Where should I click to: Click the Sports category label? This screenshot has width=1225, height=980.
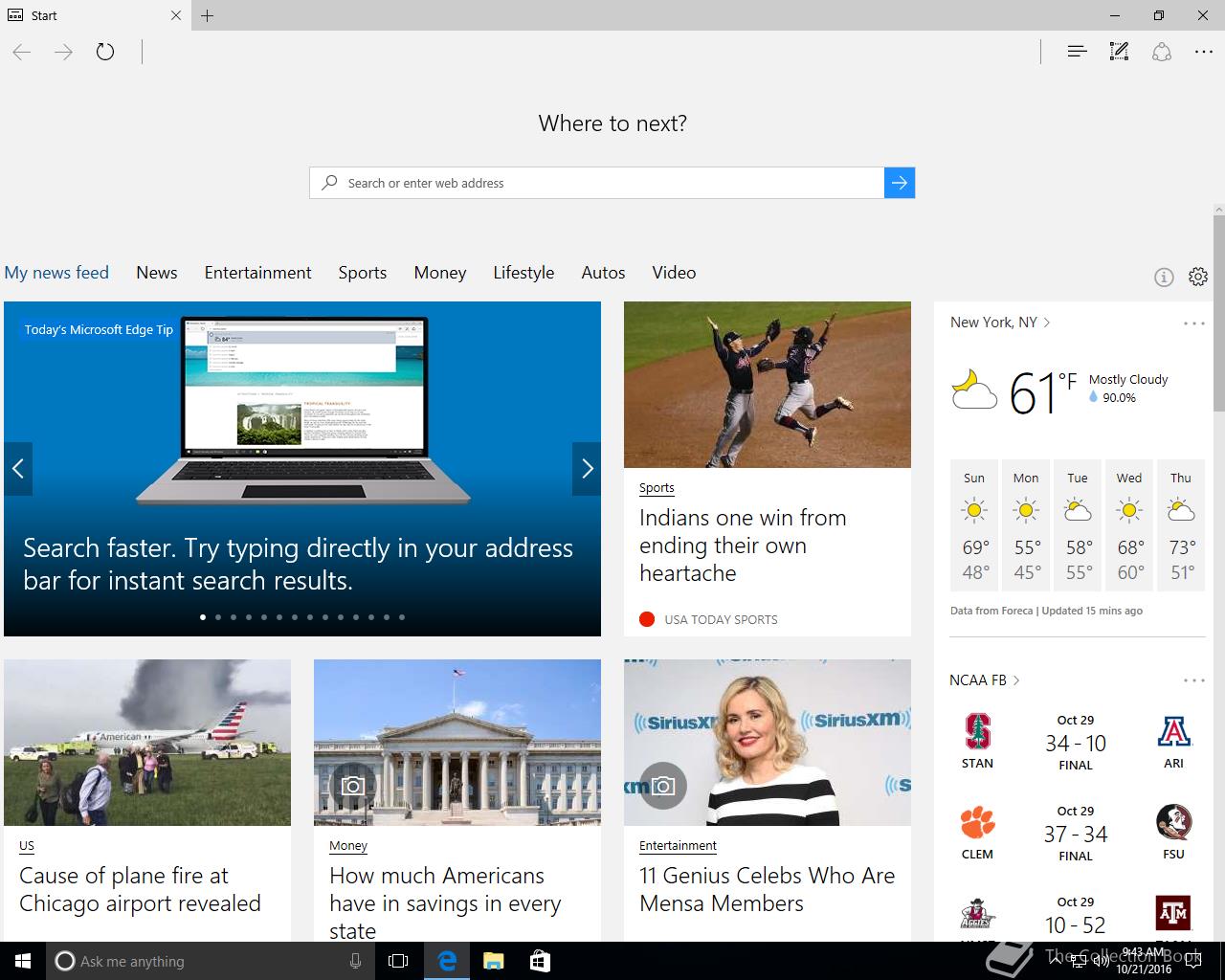(x=657, y=488)
